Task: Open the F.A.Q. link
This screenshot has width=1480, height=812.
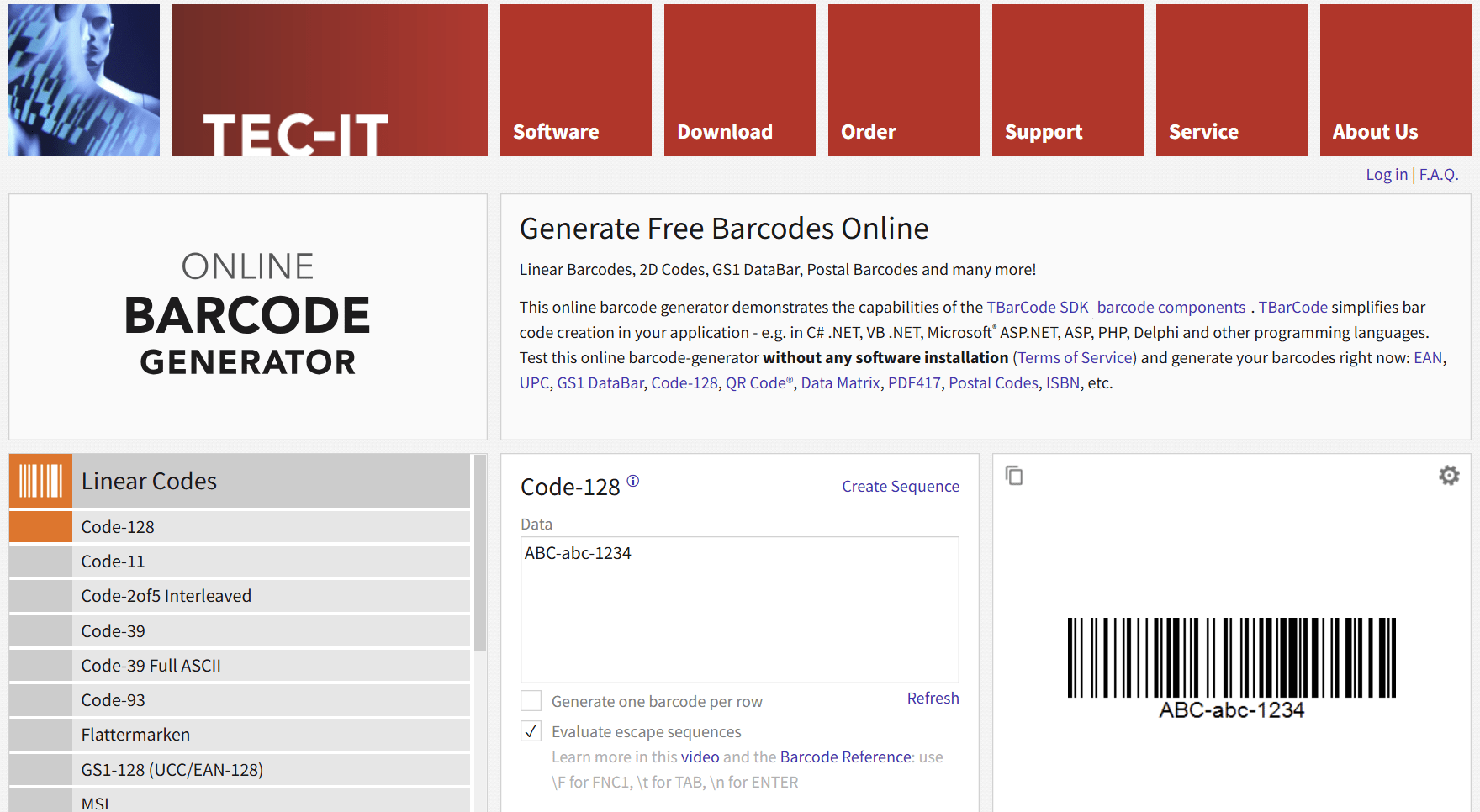Action: [1439, 174]
